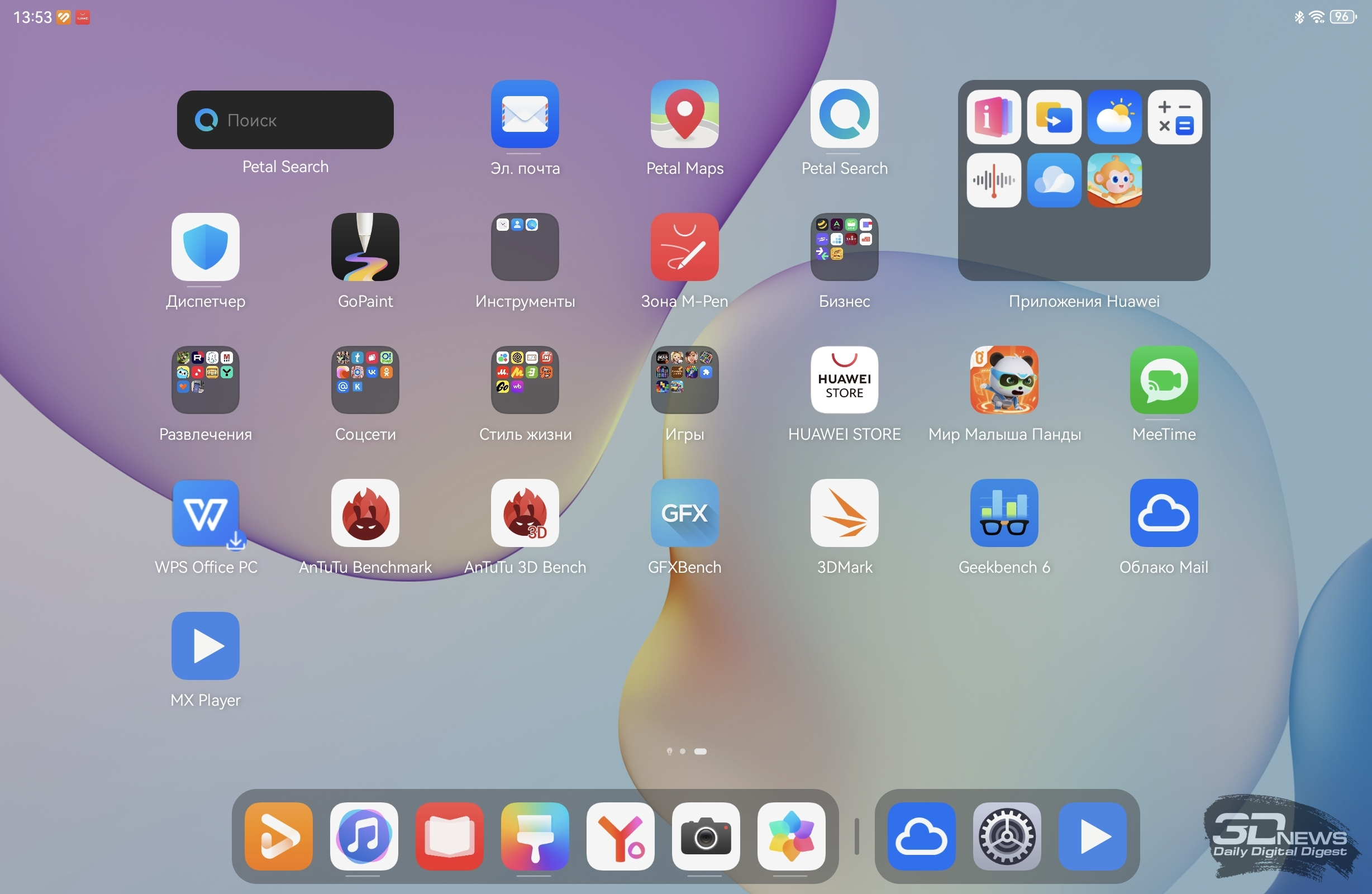The height and width of the screenshot is (894, 1372).
Task: Launch Petal Maps
Action: [x=684, y=113]
